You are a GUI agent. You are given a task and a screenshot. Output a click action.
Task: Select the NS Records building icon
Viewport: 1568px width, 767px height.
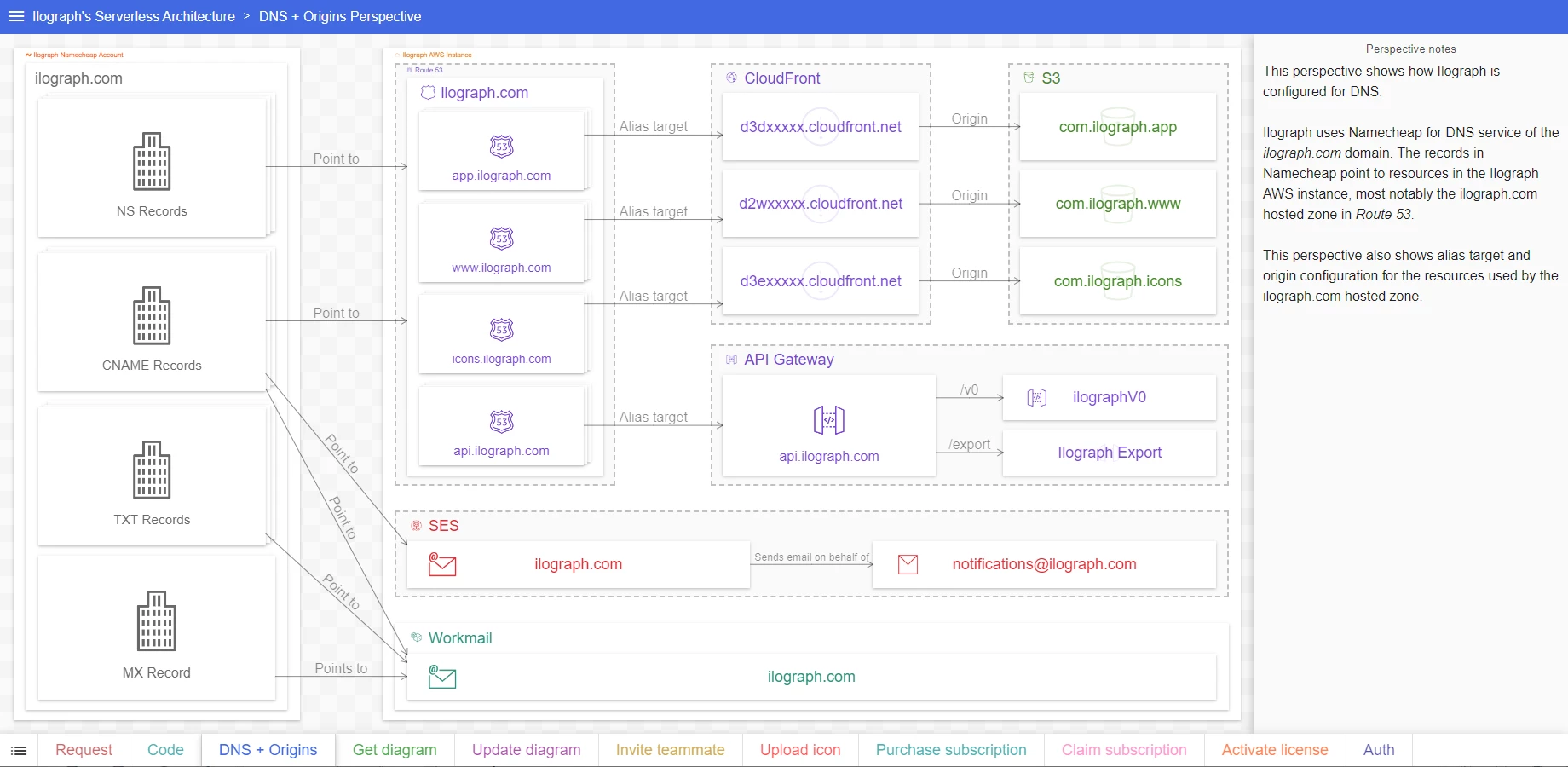pyautogui.click(x=152, y=161)
